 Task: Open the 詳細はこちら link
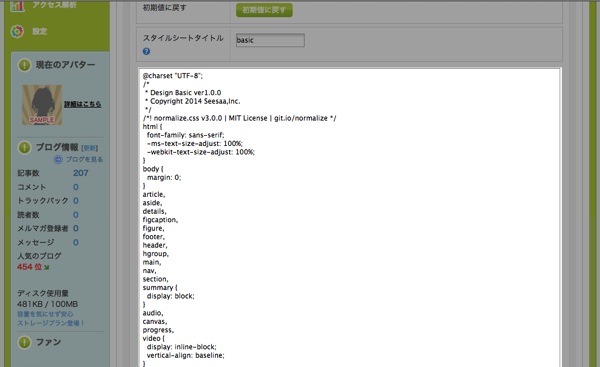(83, 104)
